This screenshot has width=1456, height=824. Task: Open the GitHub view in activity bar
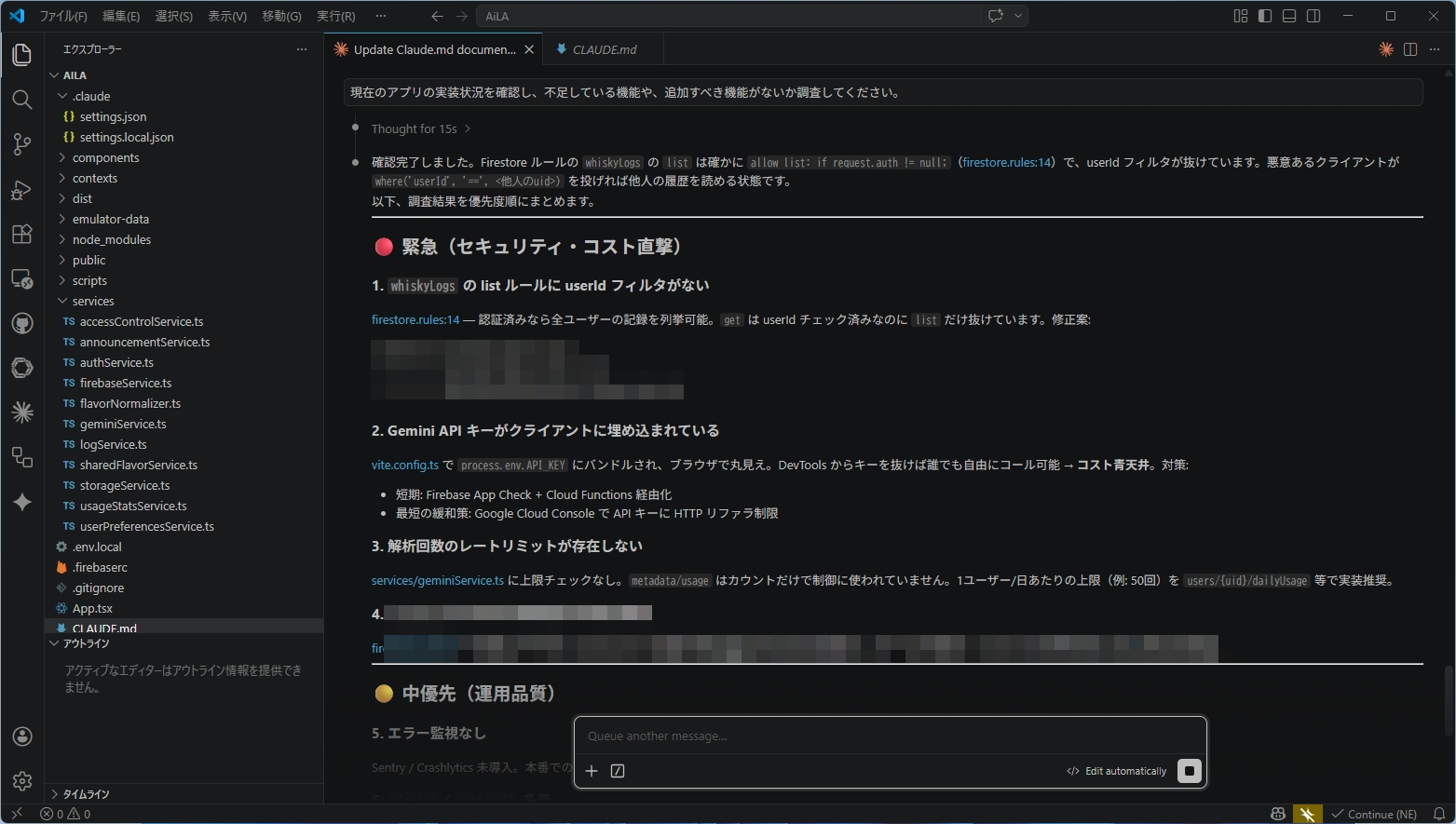(x=22, y=323)
